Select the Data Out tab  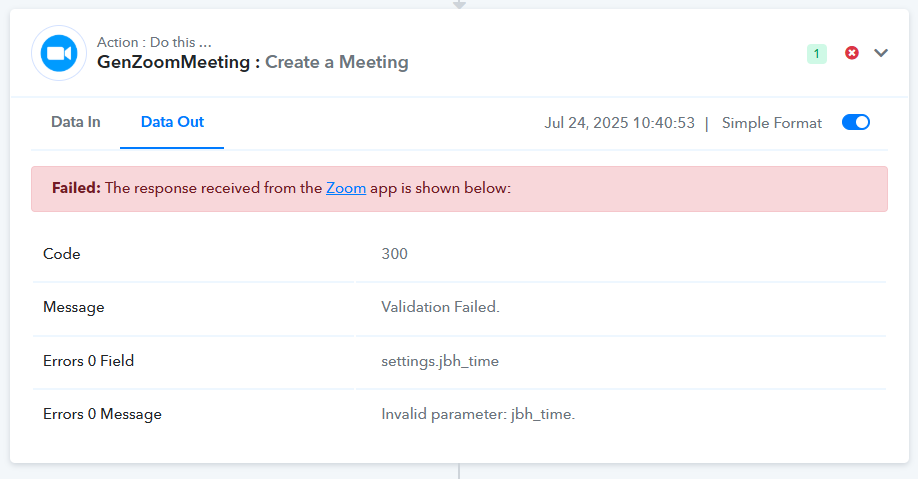[x=172, y=122]
